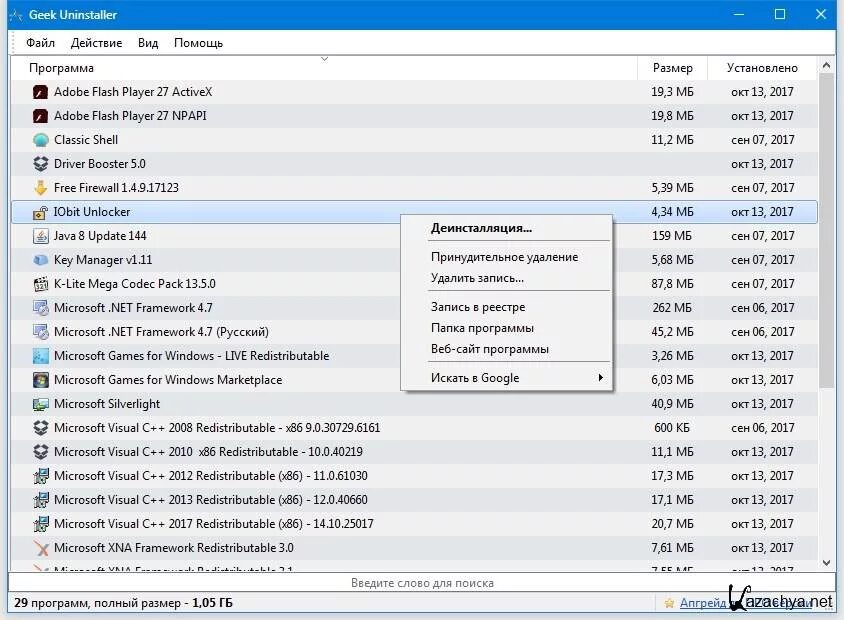Click the Visual C++ 2013 Redistributable icon
The height and width of the screenshot is (620, 844).
pos(40,500)
